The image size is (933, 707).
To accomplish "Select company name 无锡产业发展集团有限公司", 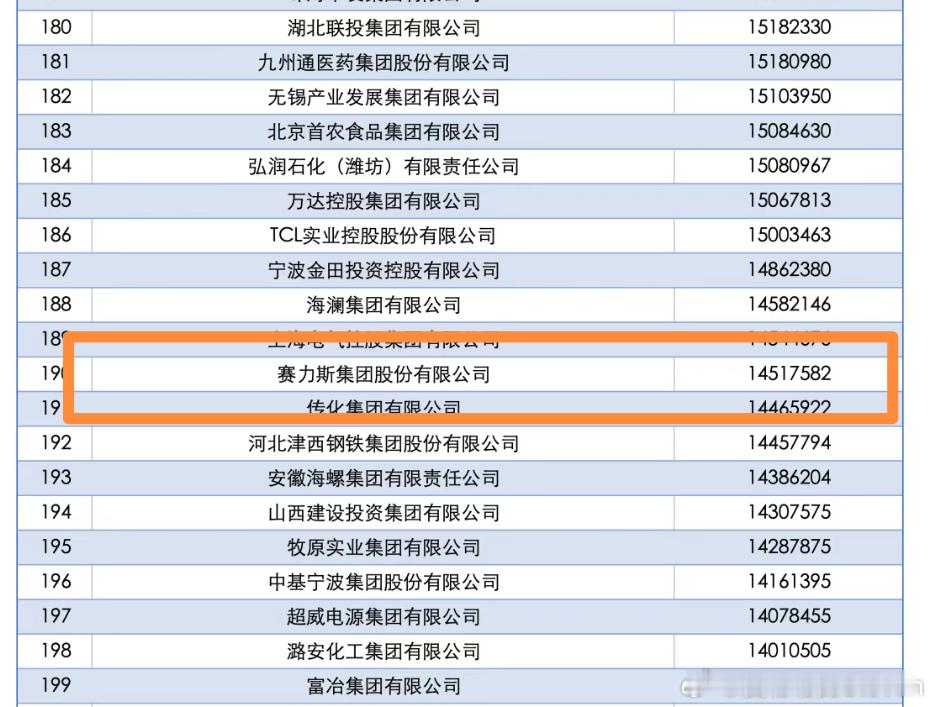I will coord(384,97).
